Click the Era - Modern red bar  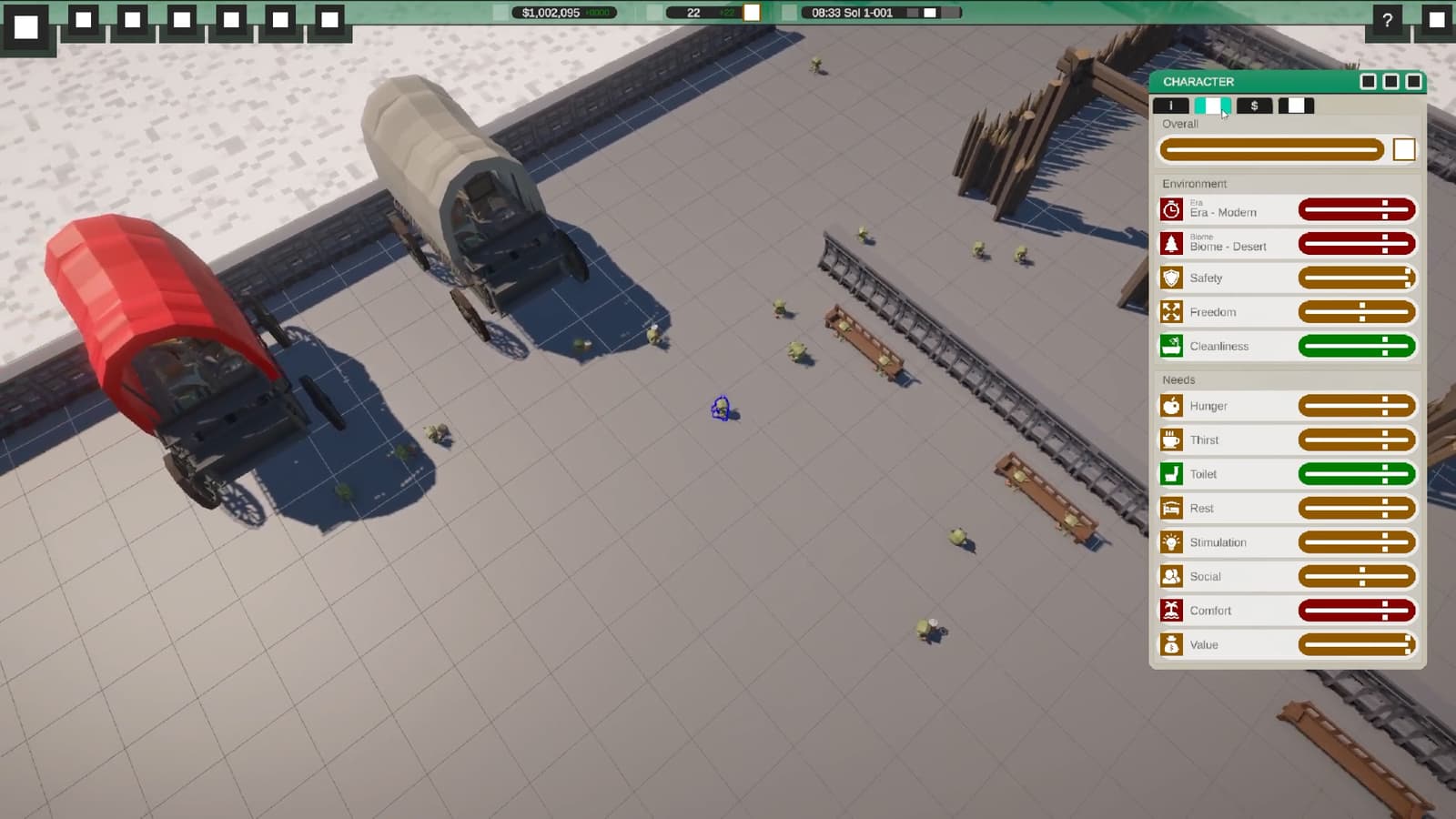pyautogui.click(x=1357, y=210)
